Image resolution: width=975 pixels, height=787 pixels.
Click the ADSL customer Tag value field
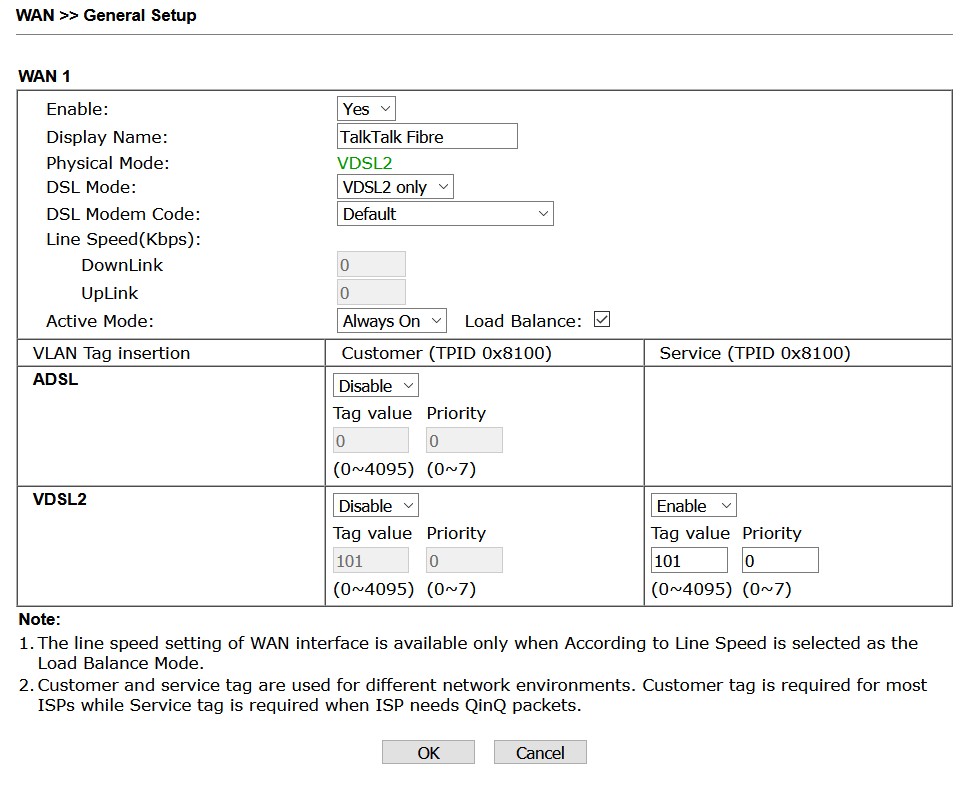click(370, 441)
